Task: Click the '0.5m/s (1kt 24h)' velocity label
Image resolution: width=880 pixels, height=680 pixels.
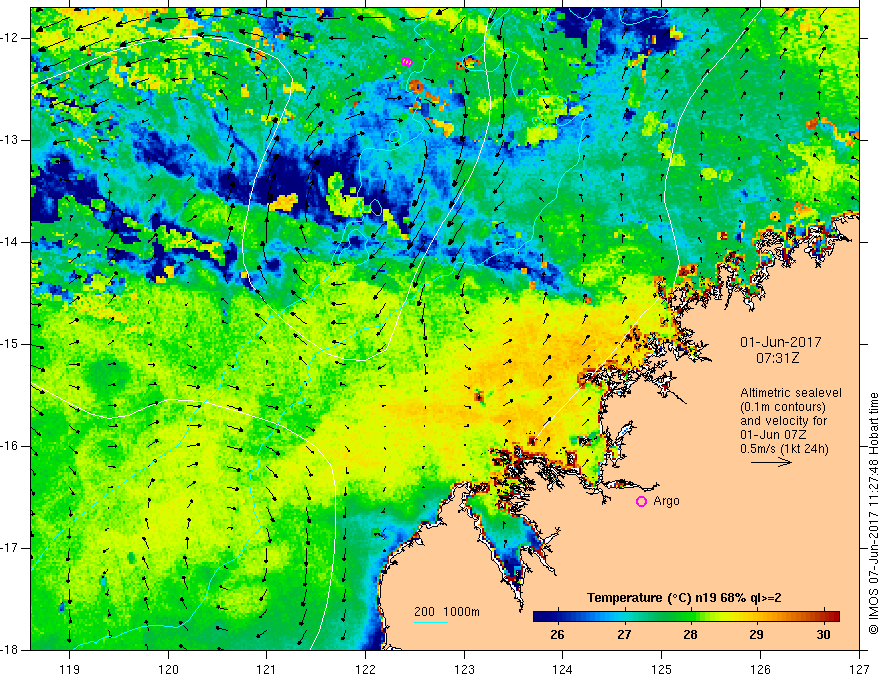Action: (784, 448)
